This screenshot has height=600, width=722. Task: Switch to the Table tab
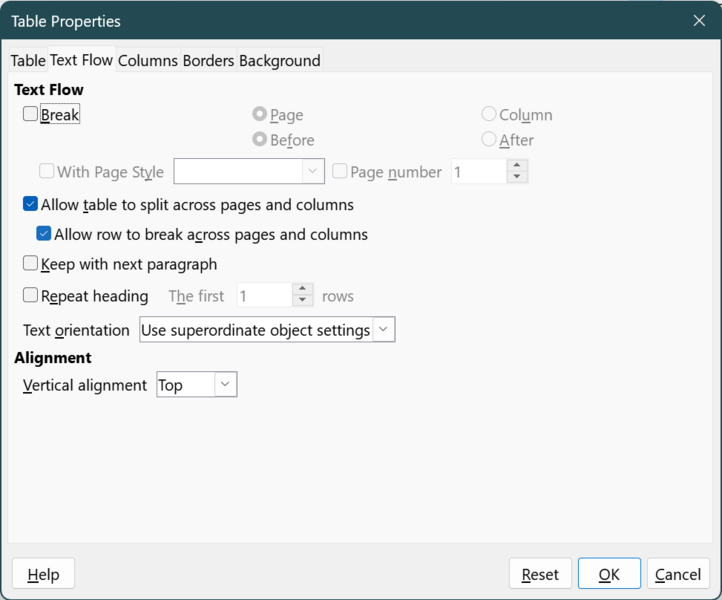coord(28,61)
